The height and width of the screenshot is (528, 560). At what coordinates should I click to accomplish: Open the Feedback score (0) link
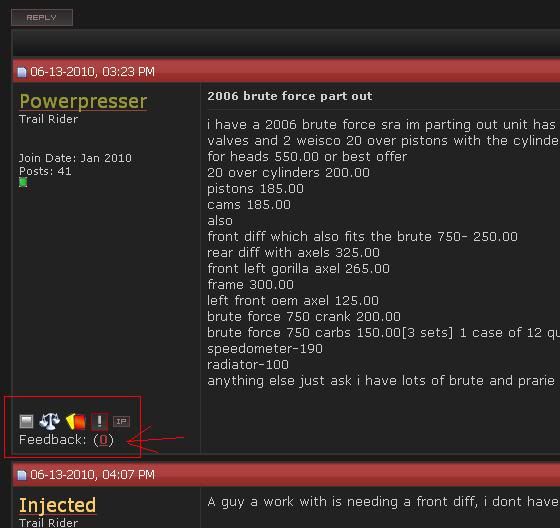pos(104,440)
